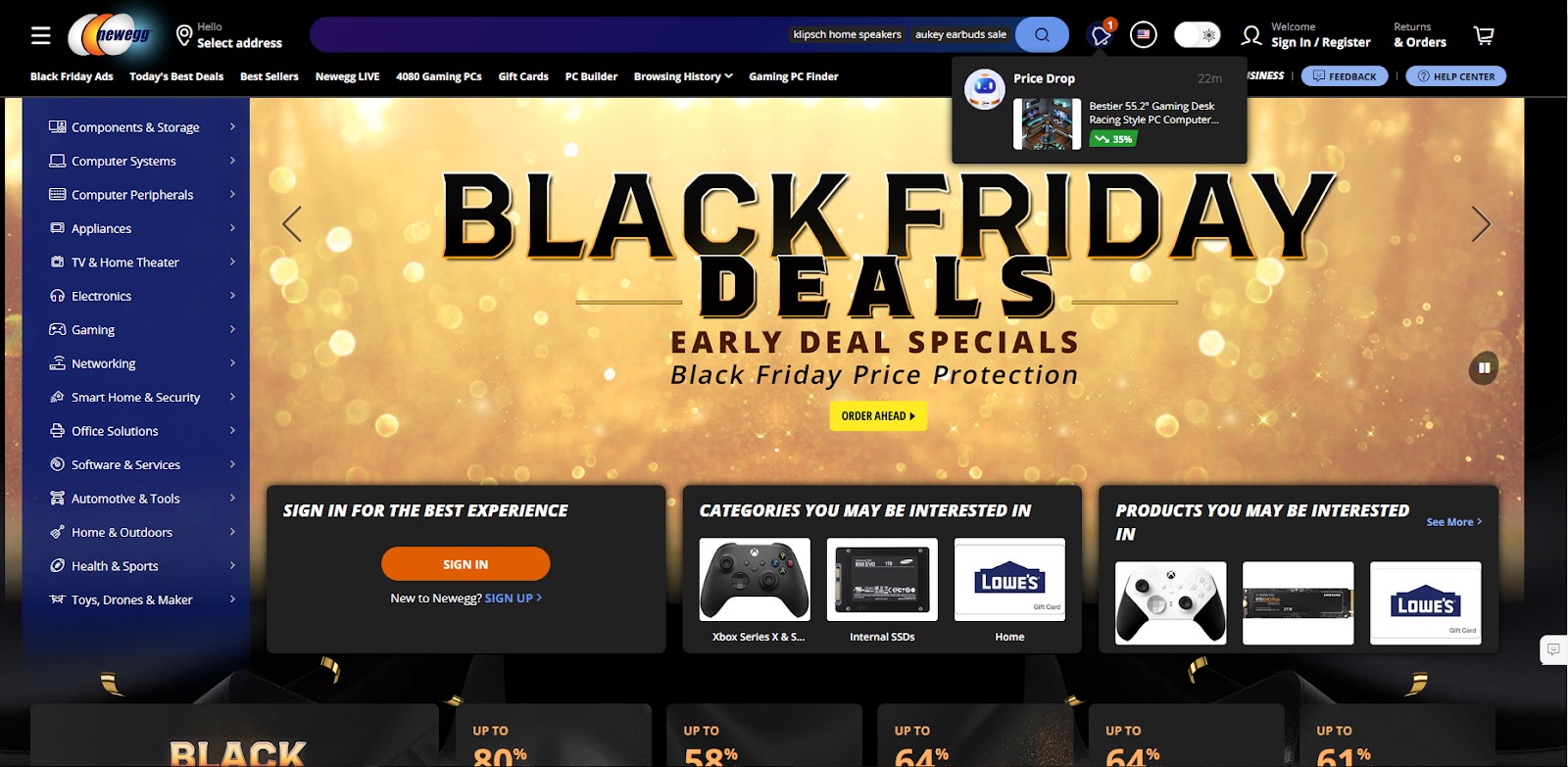Open Today's Best Deals
This screenshot has height=767, width=1568.
(x=176, y=76)
